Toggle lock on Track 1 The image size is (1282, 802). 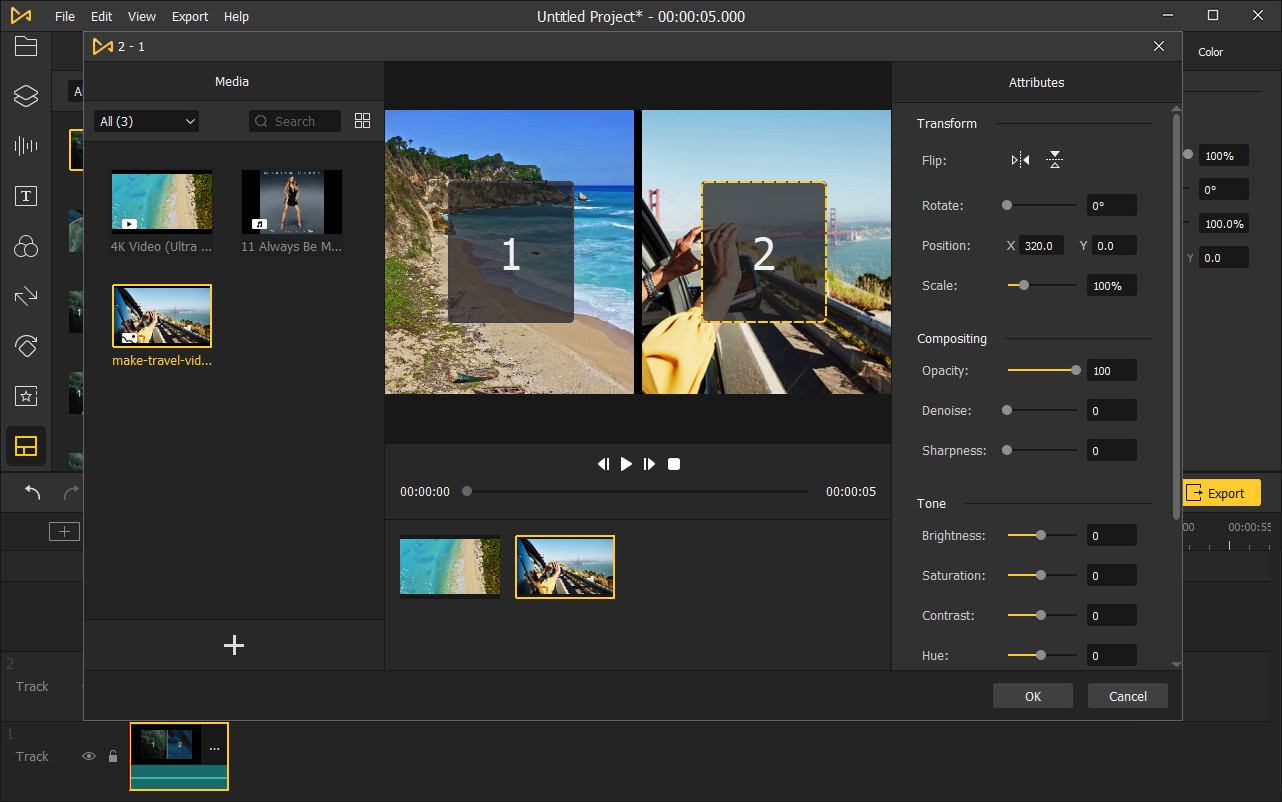tap(113, 756)
